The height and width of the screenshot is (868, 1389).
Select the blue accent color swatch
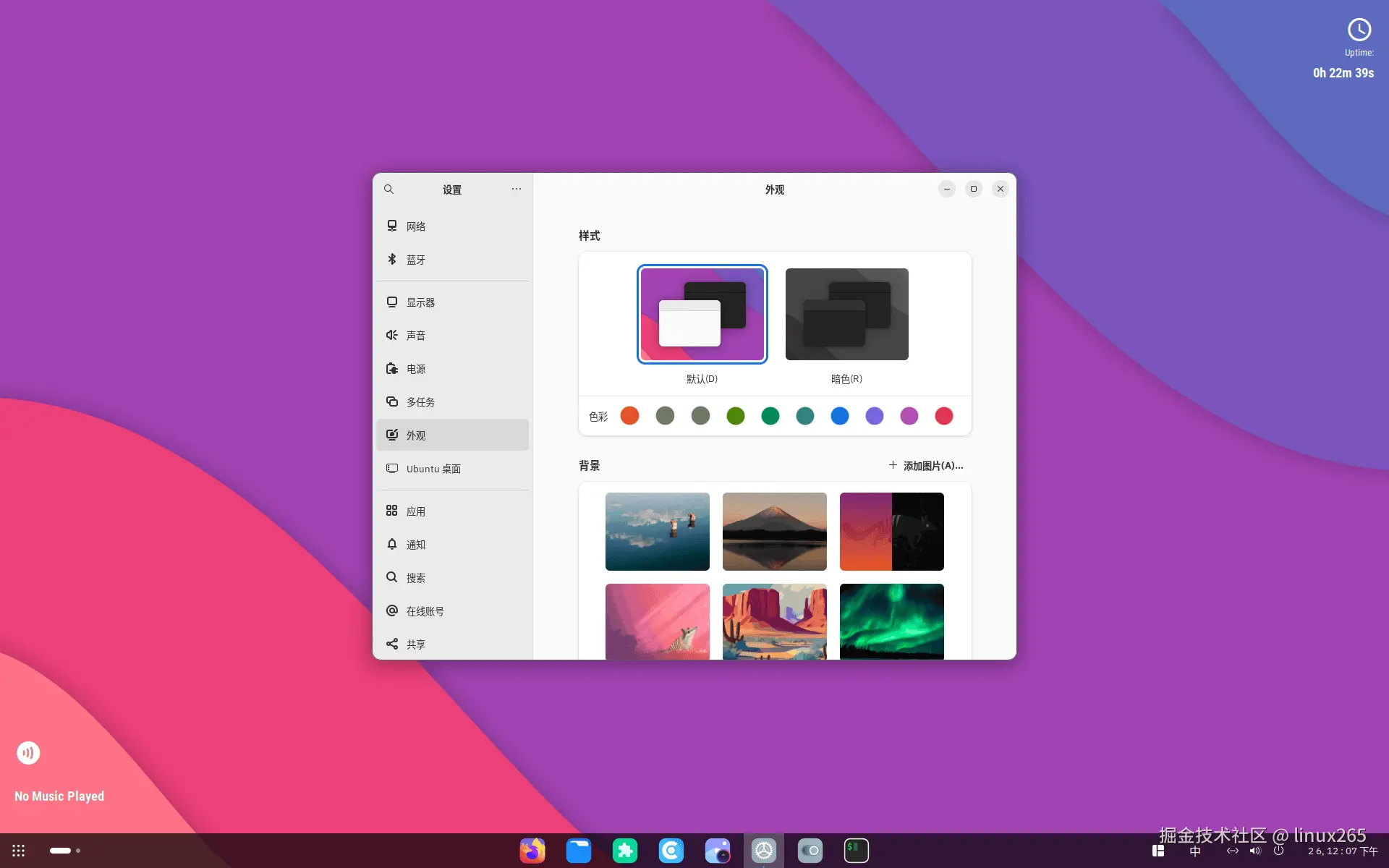coord(840,416)
